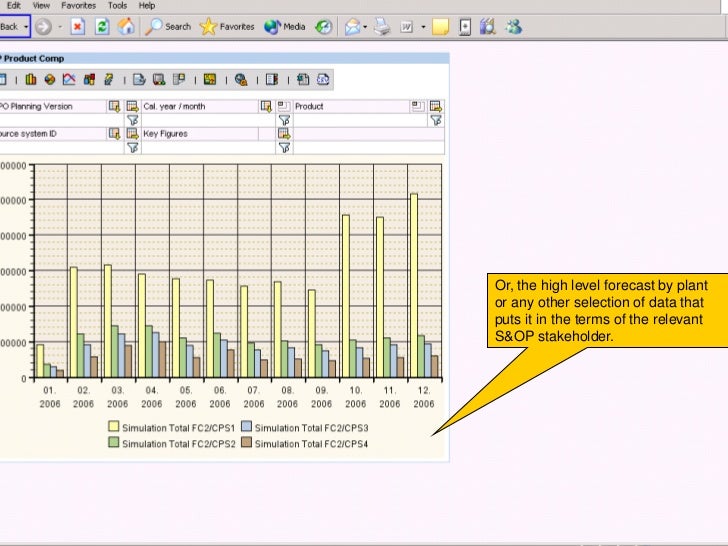Click the Research books icon
The height and width of the screenshot is (546, 728).
(488, 26)
